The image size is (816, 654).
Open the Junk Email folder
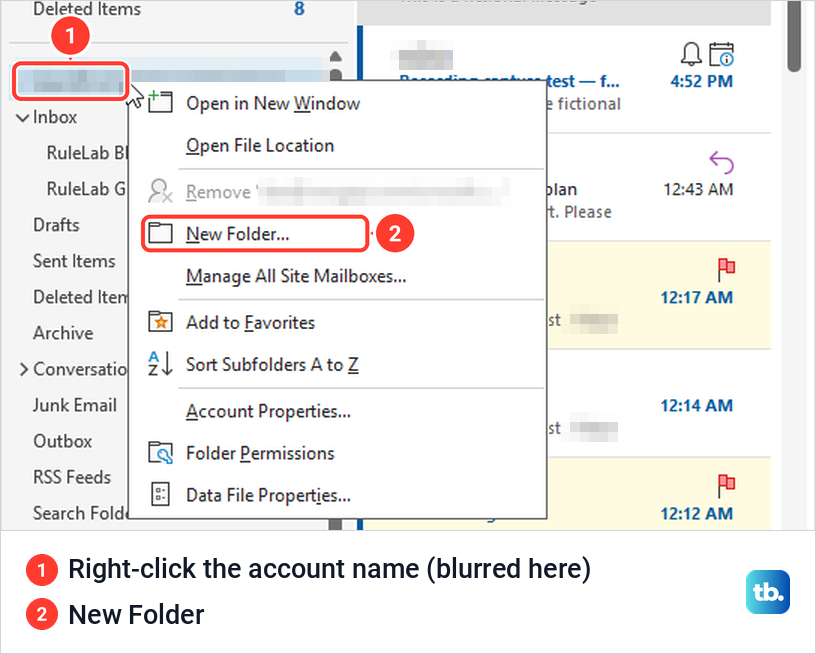(x=74, y=405)
